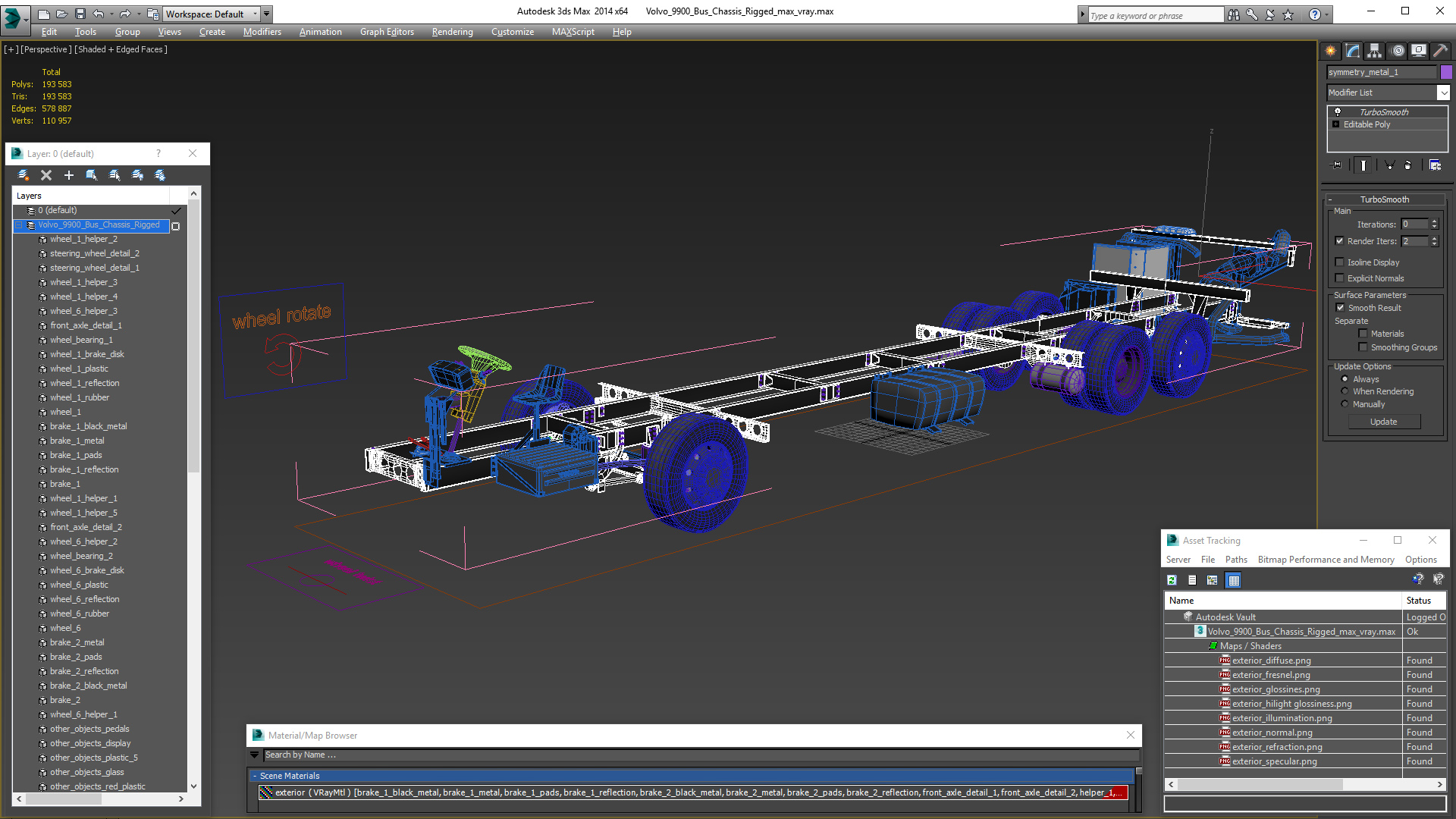Click the binoculars search icon
Screen dimensions: 1456x819
pyautogui.click(x=1234, y=14)
